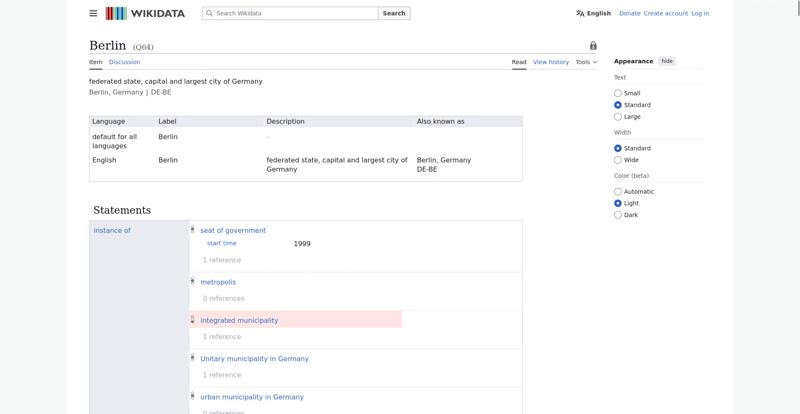
Task: Hide the Appearance panel
Action: pyautogui.click(x=667, y=61)
